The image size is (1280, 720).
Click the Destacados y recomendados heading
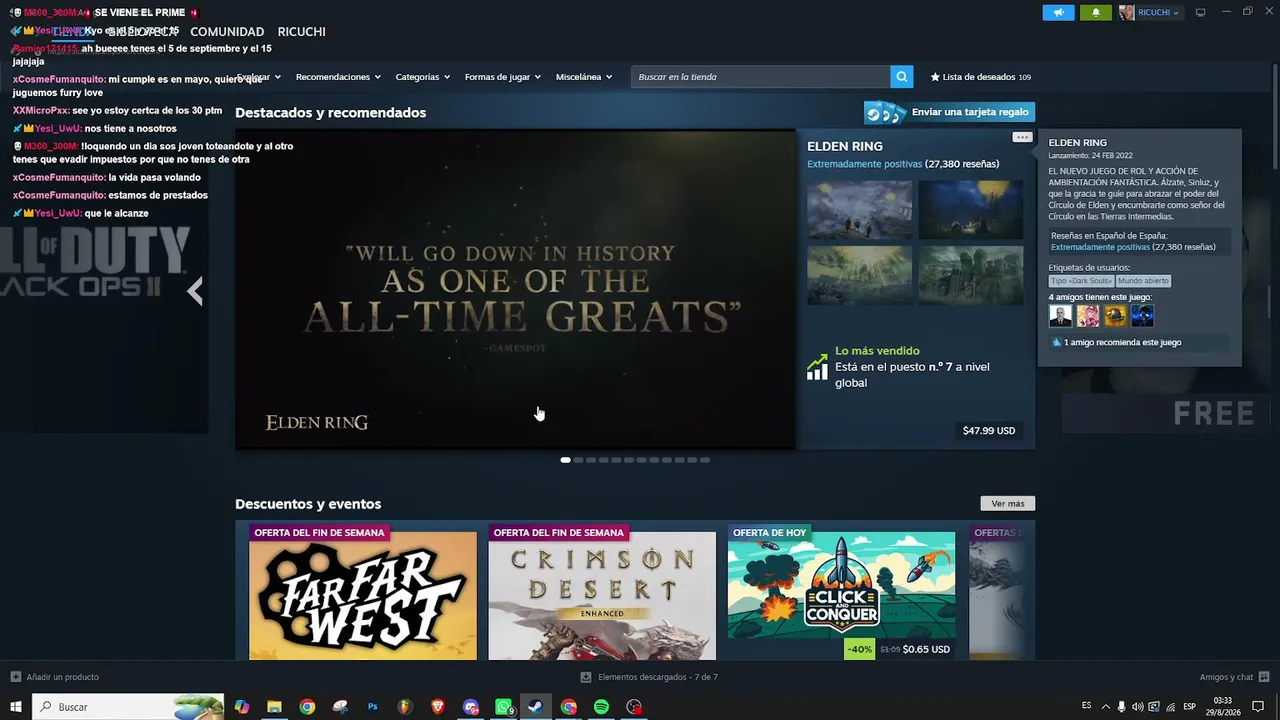click(x=330, y=113)
